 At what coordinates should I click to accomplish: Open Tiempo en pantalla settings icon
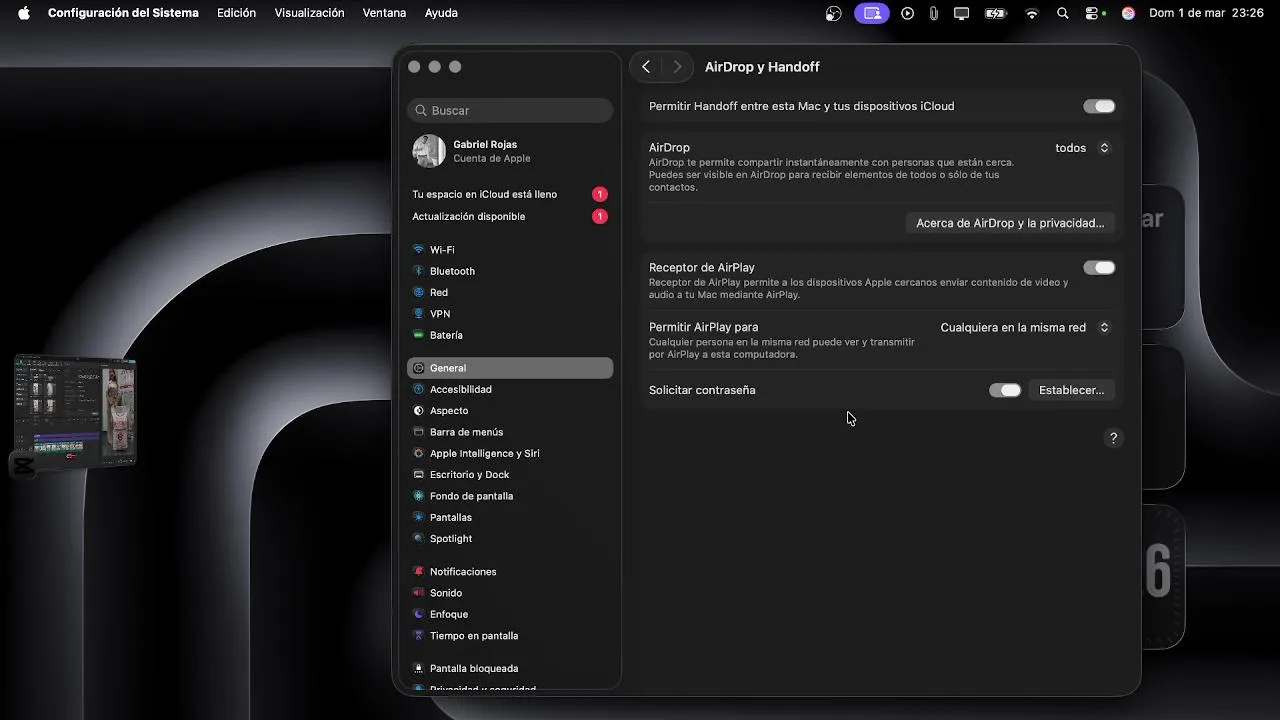click(418, 636)
